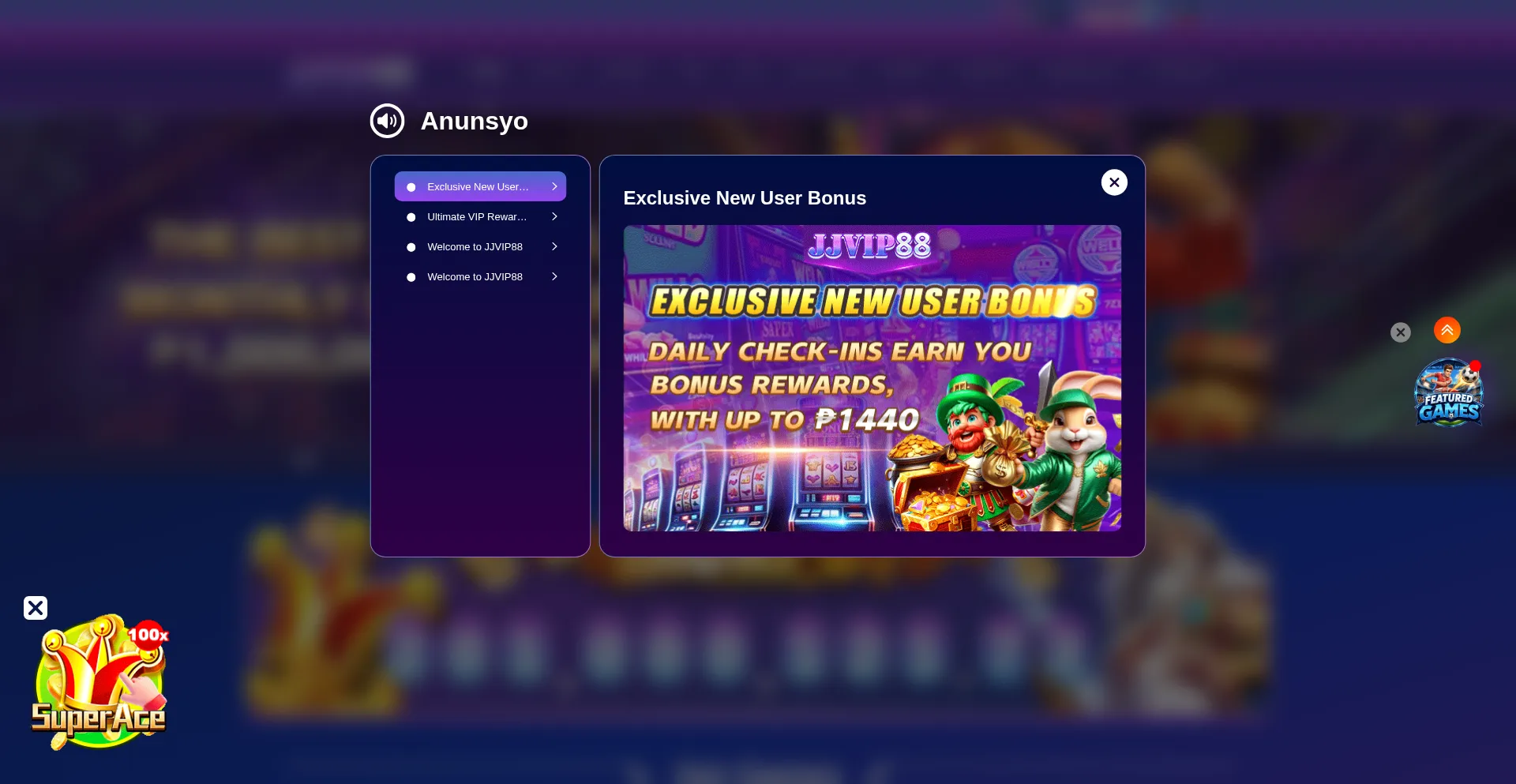Viewport: 1516px width, 784px height.
Task: Open the Ultimate VIP Rewar… announcement
Action: coord(480,216)
